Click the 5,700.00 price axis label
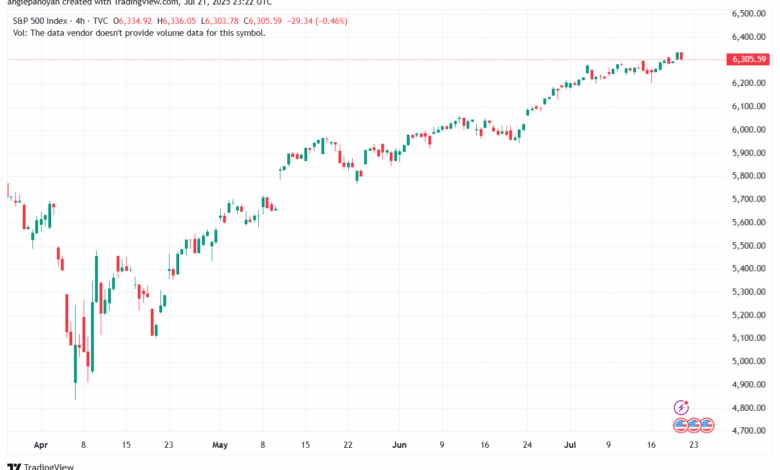Image resolution: width=780 pixels, height=470 pixels. [x=749, y=199]
